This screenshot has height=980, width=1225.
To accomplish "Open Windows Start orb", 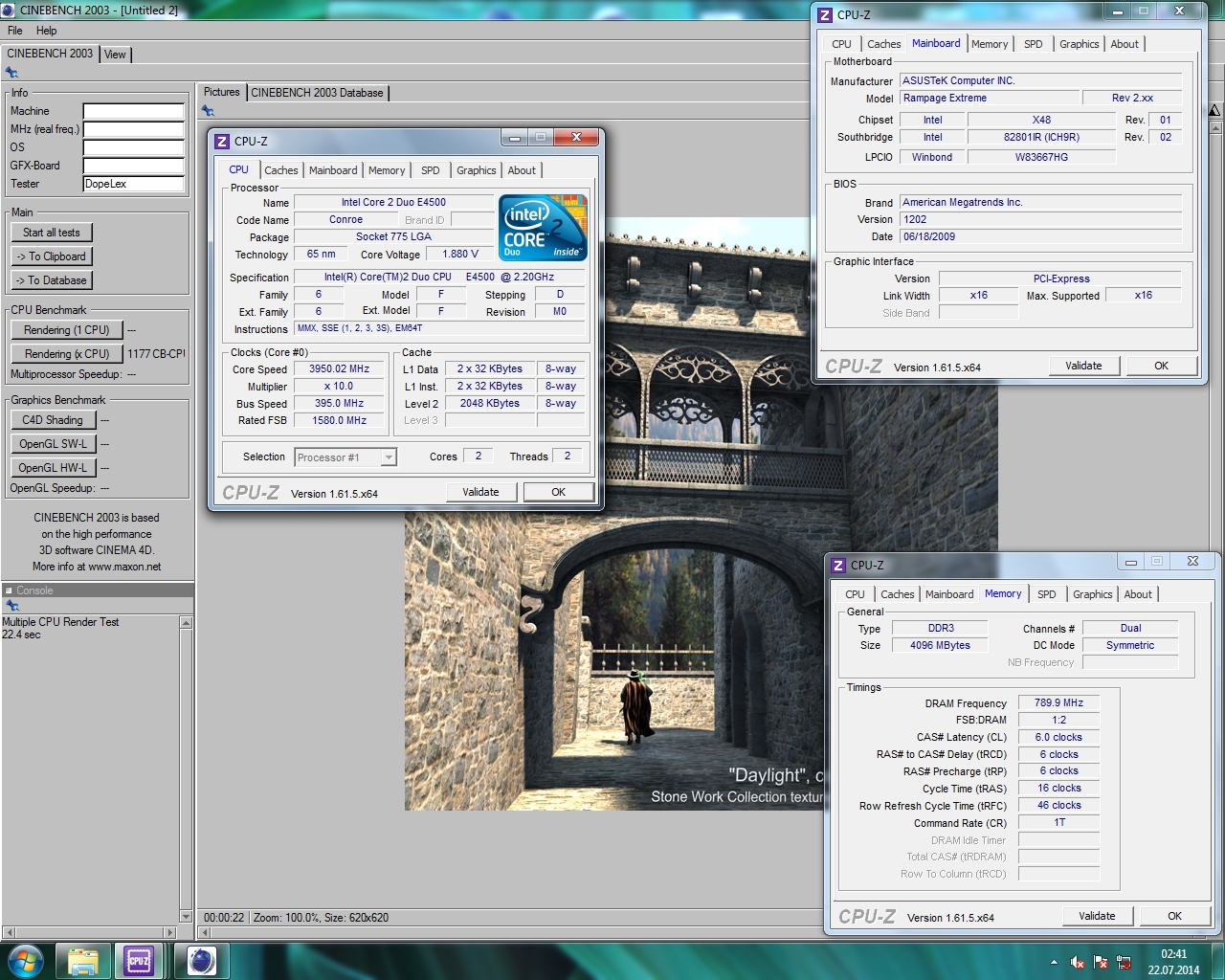I will click(24, 961).
